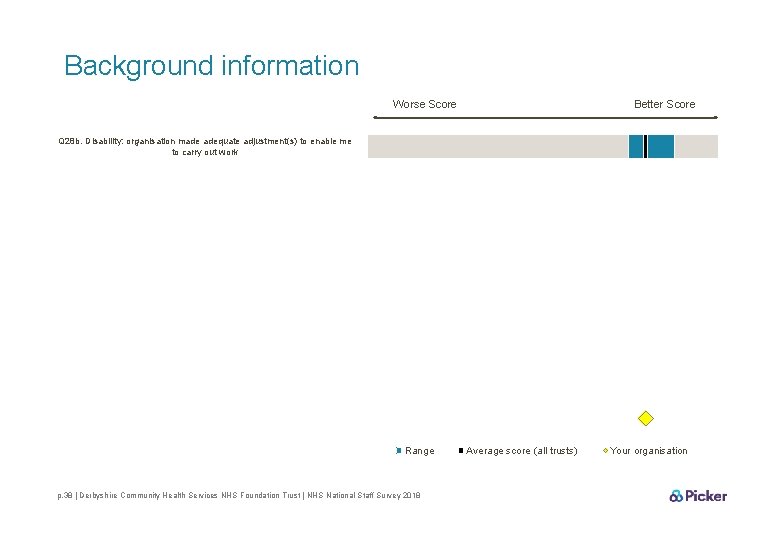The height and width of the screenshot is (540, 780).
Task: Click 'Average score (all trusts)' legend text
Action: 522,451
